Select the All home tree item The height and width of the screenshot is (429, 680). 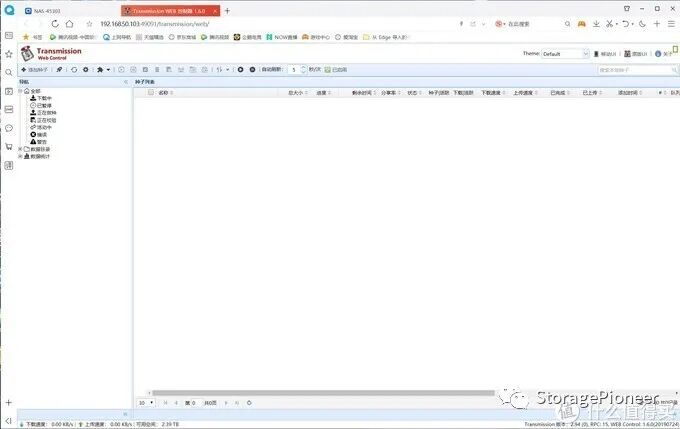click(32, 91)
